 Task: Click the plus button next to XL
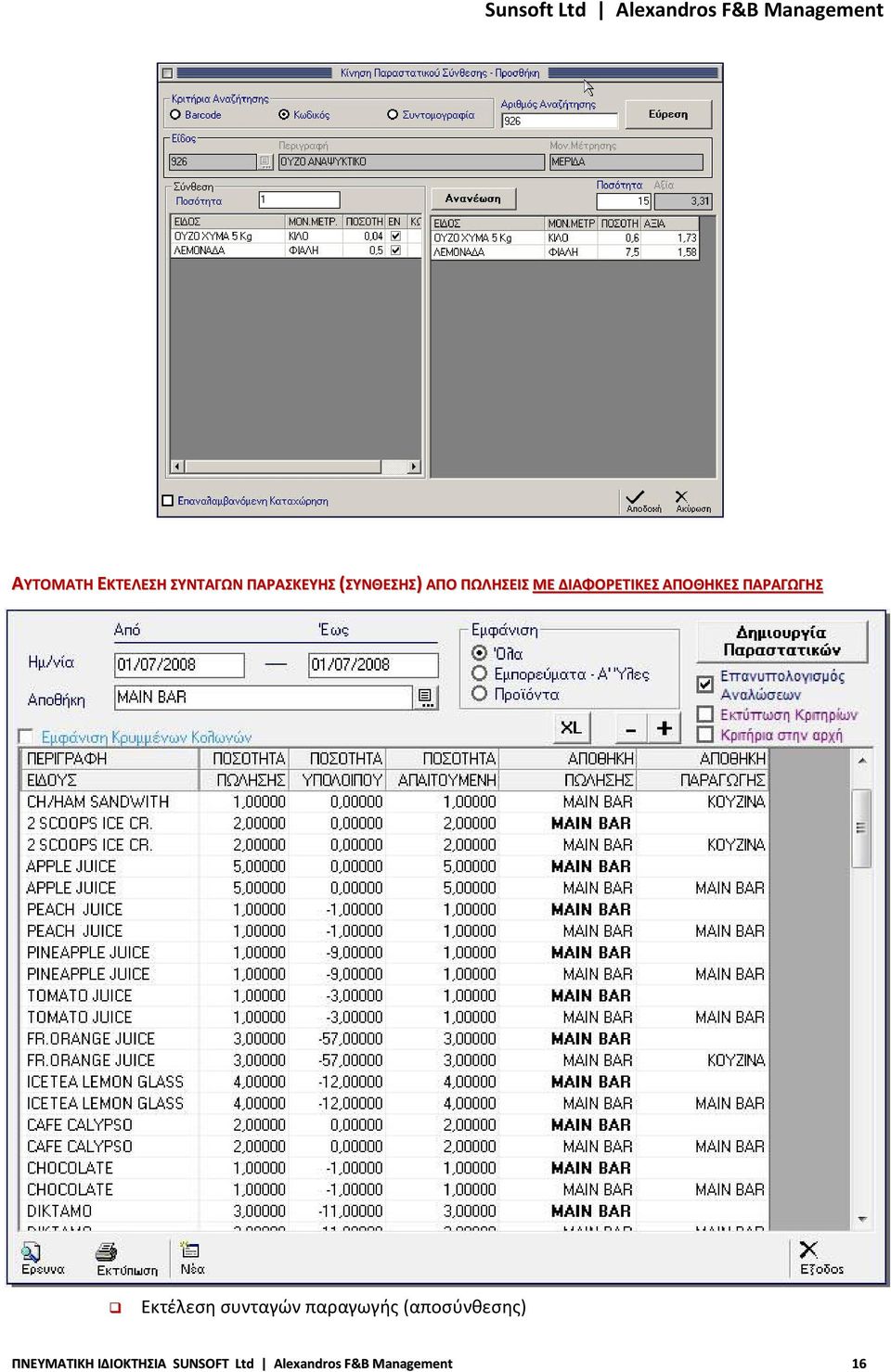665,728
